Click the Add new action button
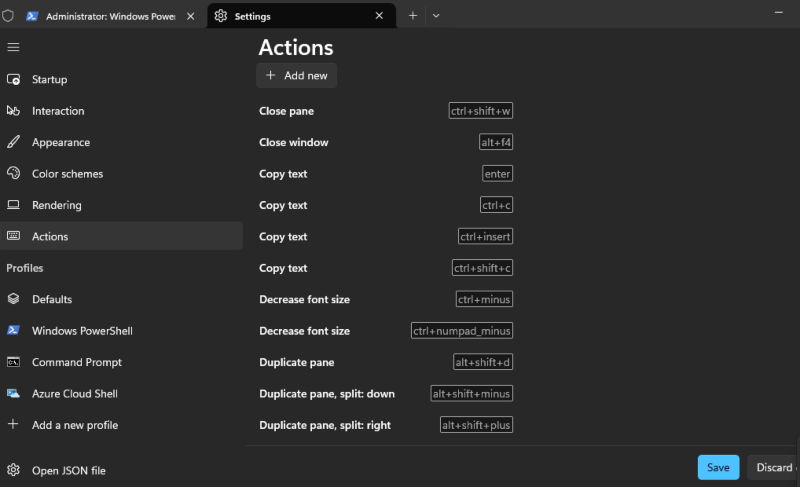 point(296,75)
